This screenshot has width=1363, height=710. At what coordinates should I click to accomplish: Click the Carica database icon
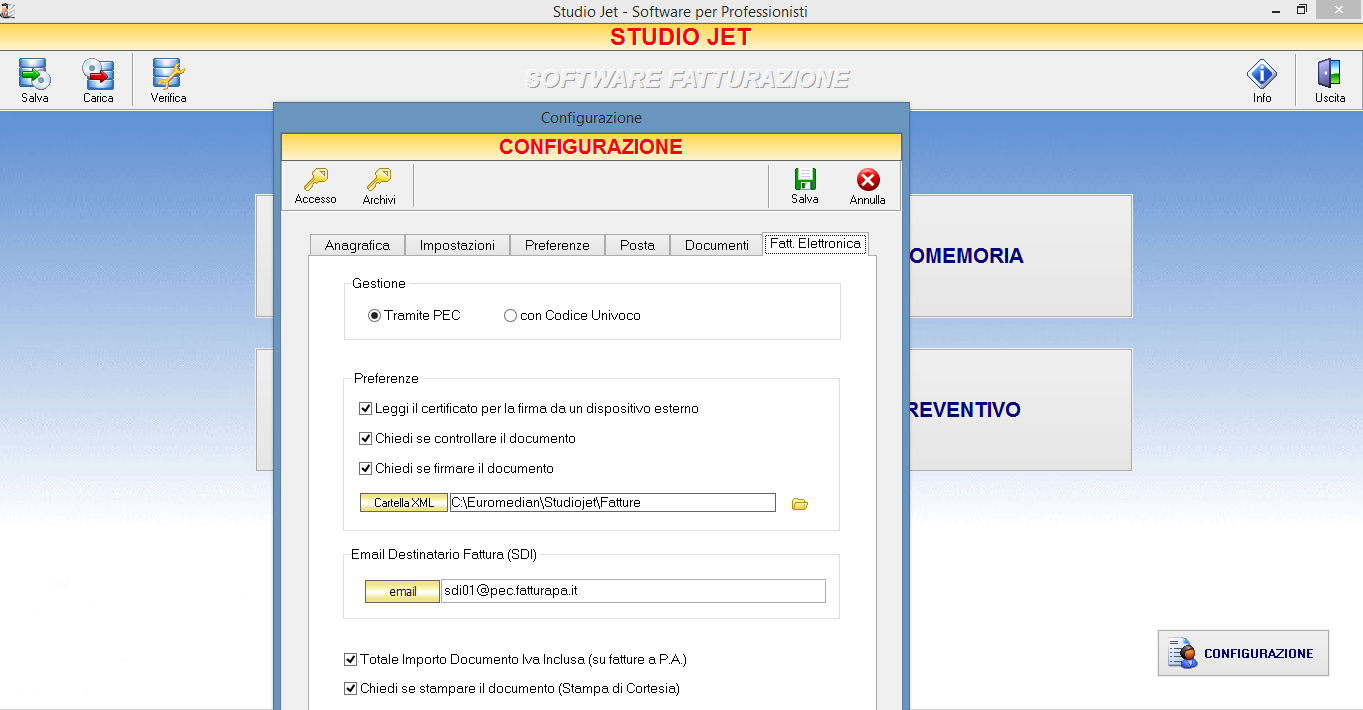[98, 75]
